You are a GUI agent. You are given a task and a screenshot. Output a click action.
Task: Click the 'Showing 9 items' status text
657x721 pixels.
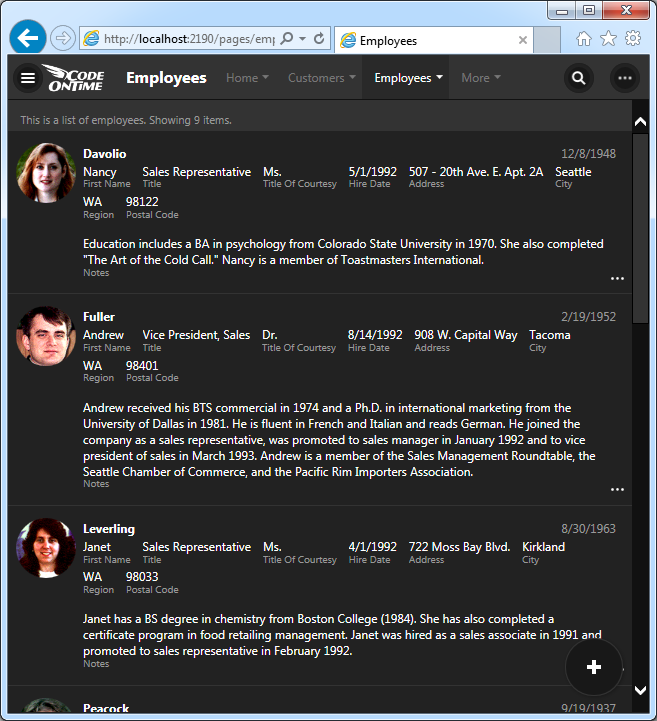coord(190,120)
